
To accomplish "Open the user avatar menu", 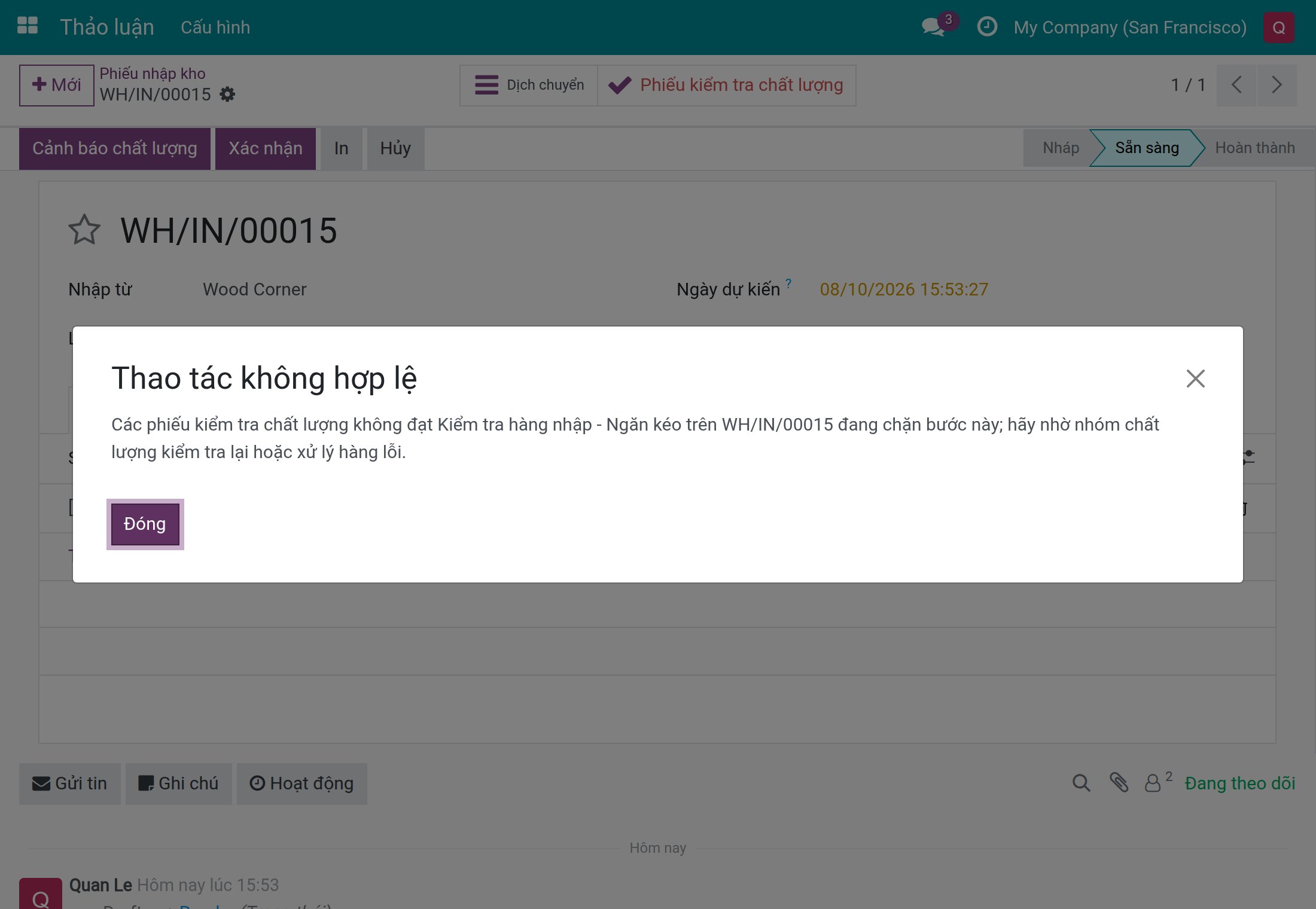I will (x=1278, y=28).
